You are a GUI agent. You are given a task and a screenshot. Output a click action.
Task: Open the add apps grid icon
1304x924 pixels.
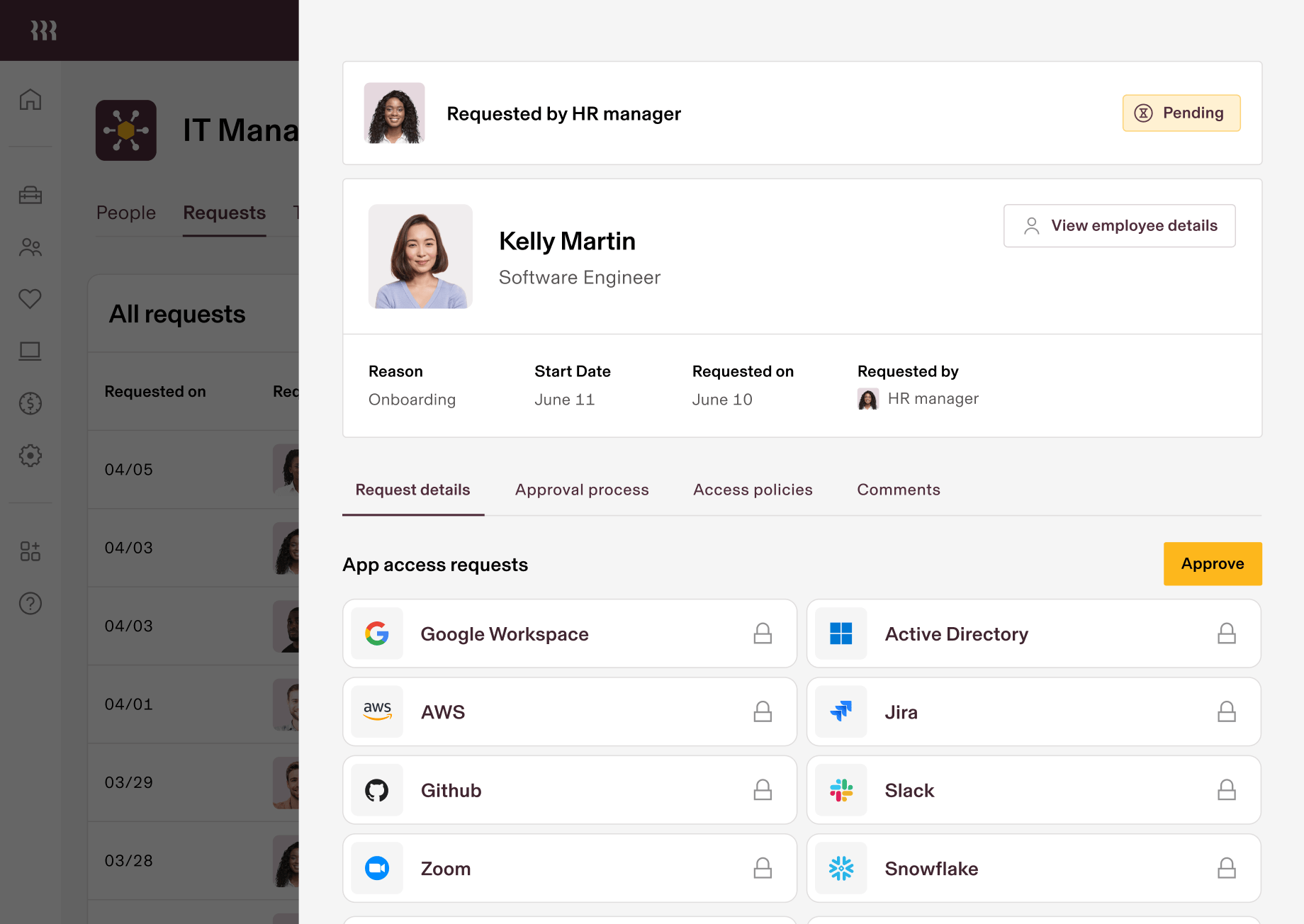point(30,551)
